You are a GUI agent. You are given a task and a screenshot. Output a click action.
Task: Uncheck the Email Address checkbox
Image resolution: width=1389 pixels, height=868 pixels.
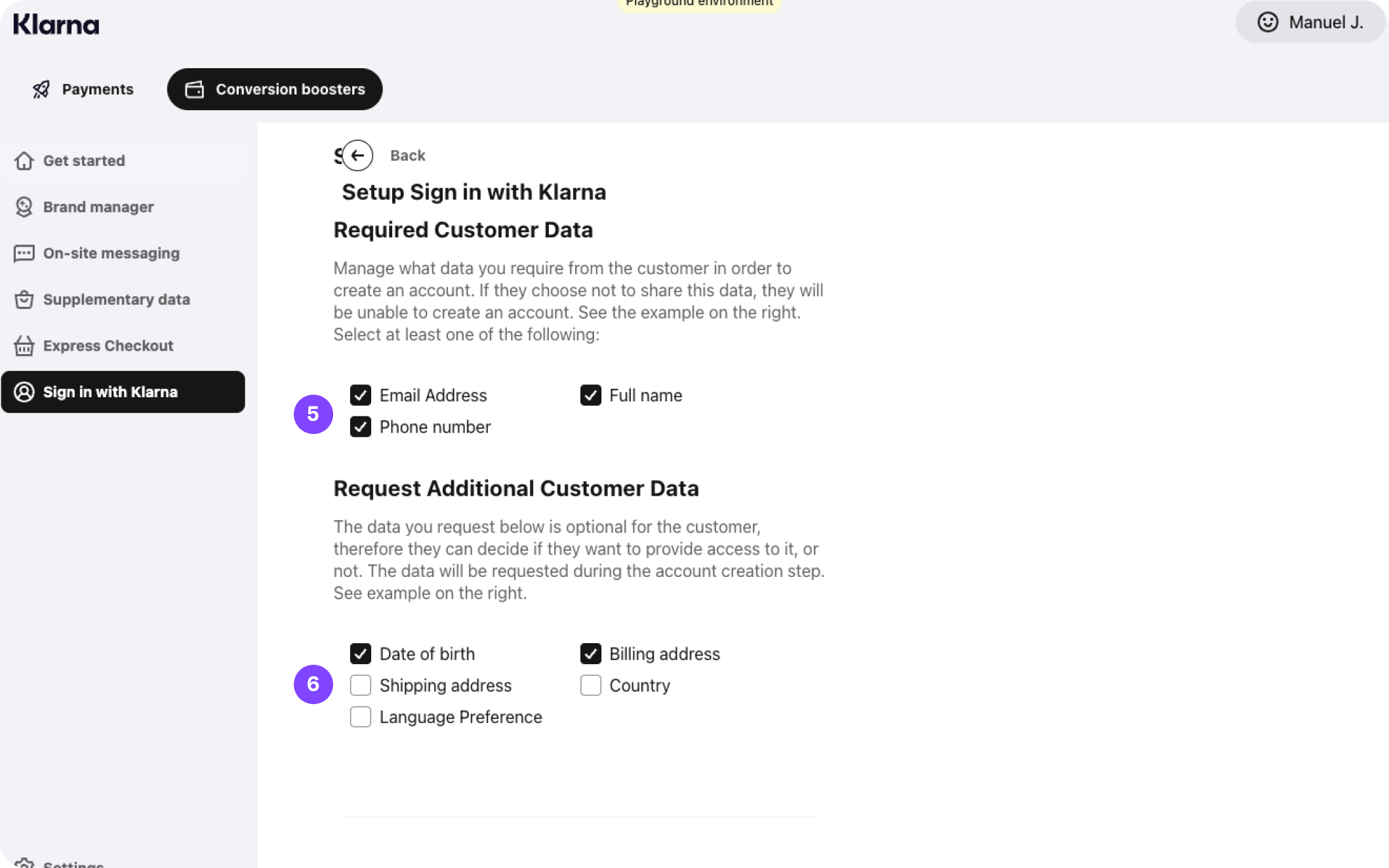[361, 395]
